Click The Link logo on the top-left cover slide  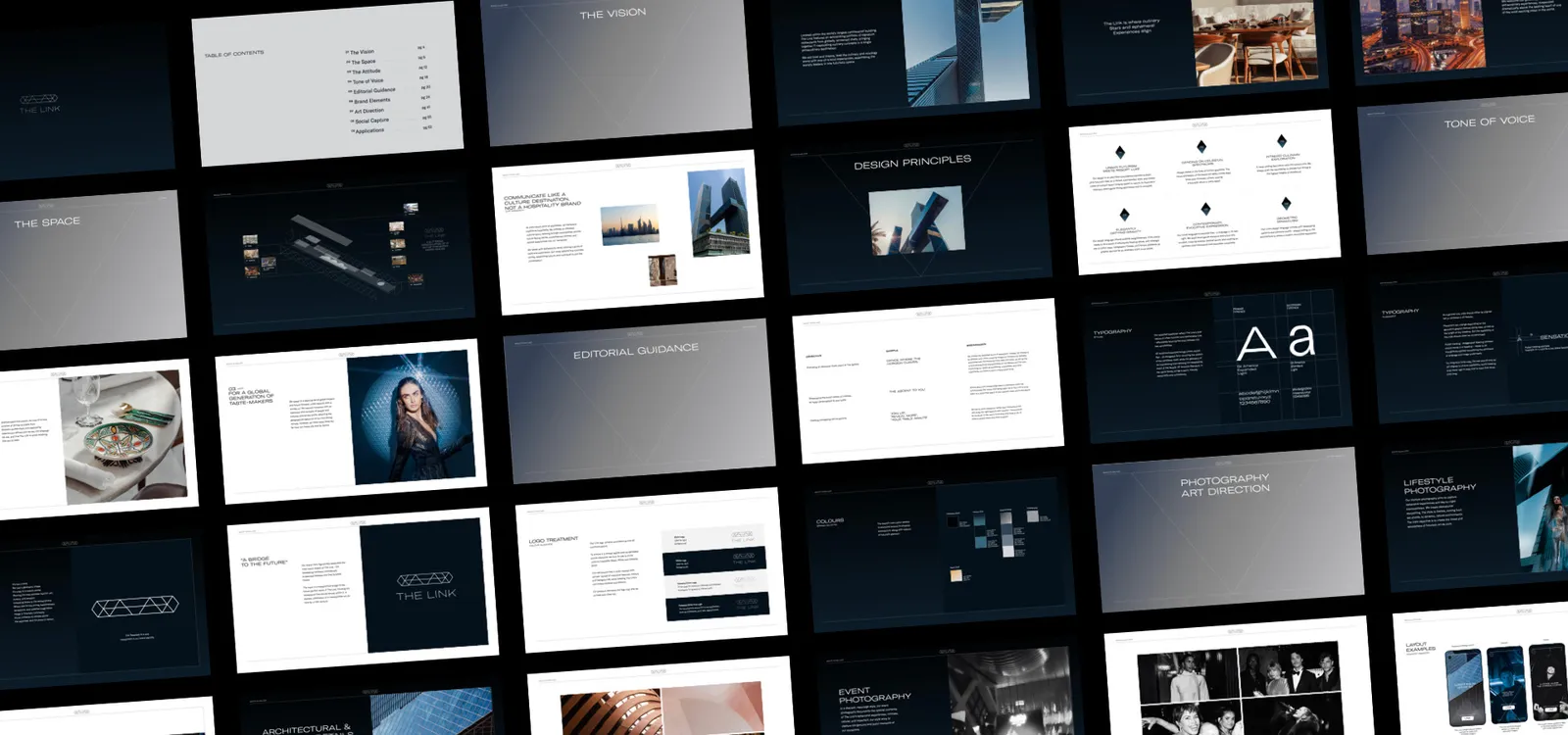click(39, 104)
